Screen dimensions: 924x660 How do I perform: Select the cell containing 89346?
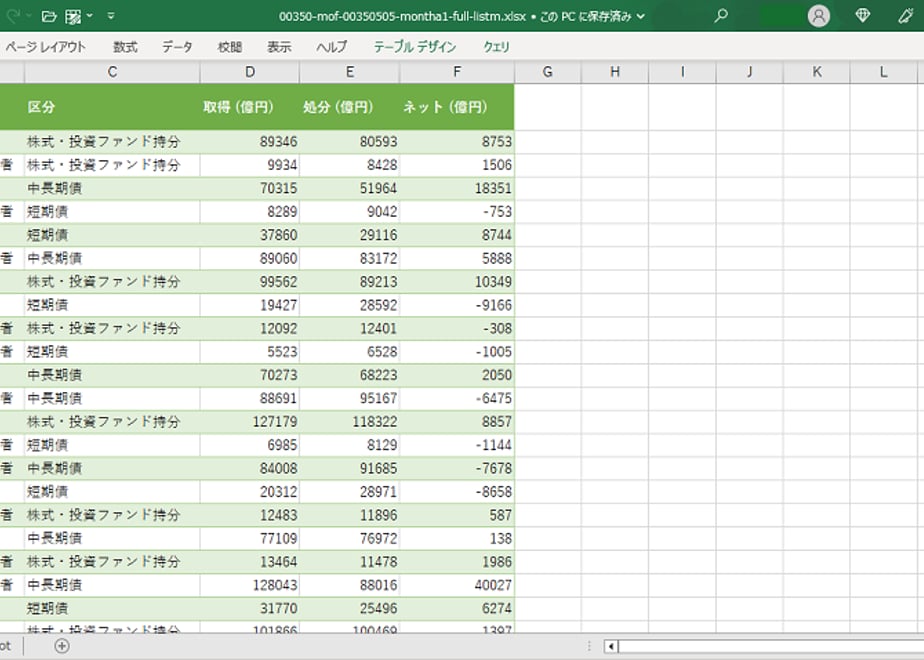250,141
